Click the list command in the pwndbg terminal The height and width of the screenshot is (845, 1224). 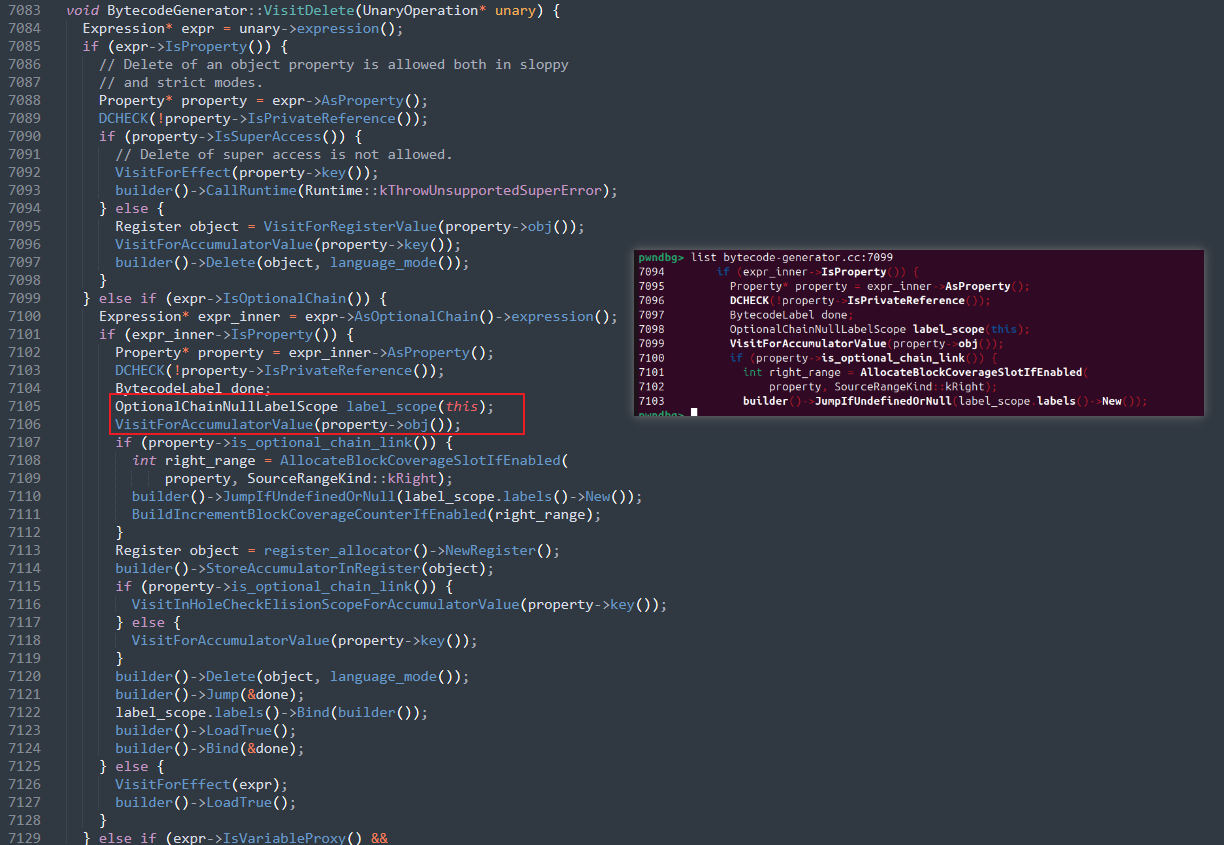704,257
